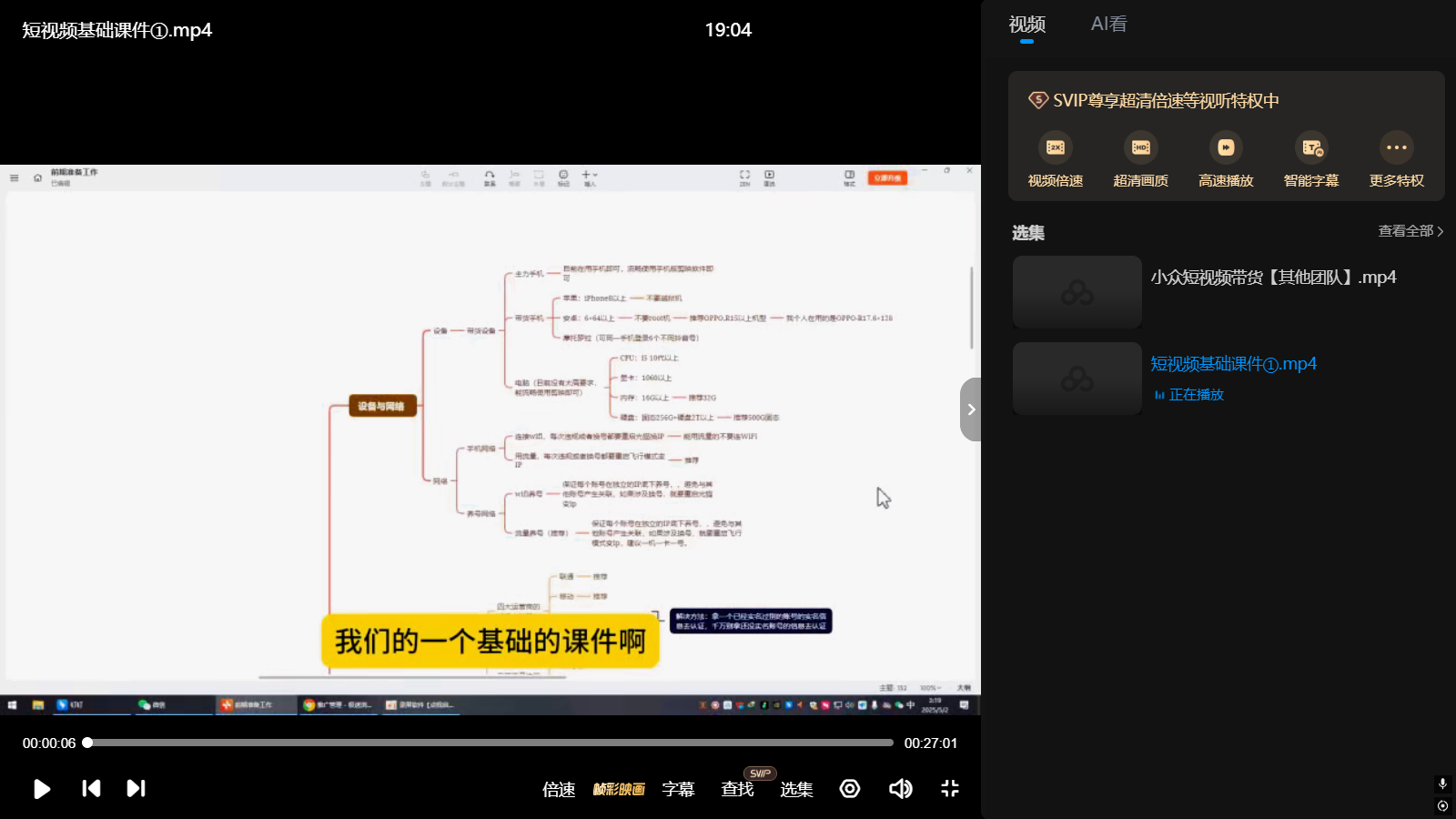Open the 字幕 subtitle options
The width and height of the screenshot is (1456, 819).
point(677,790)
